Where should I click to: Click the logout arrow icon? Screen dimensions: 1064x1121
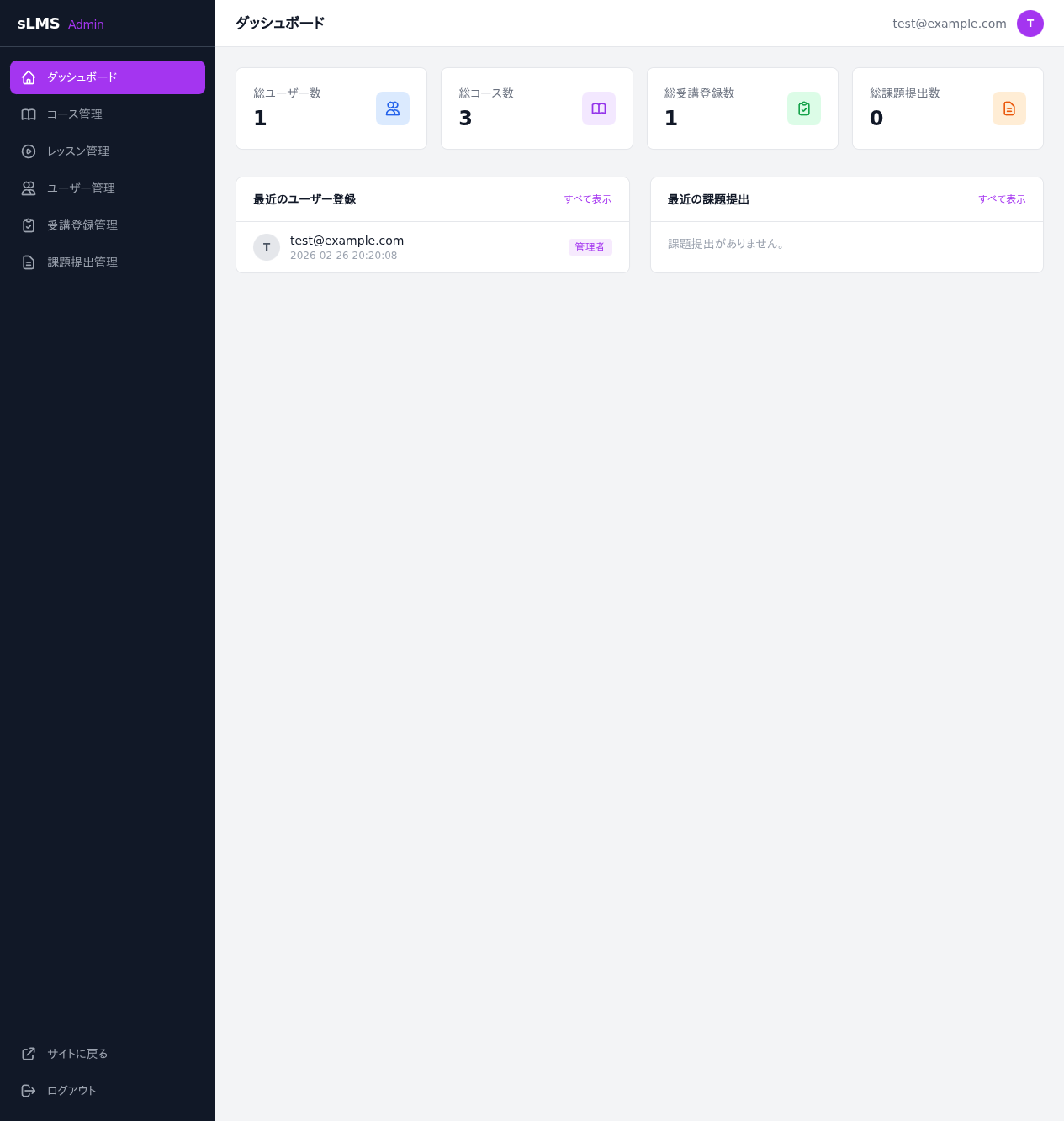pyautogui.click(x=29, y=1091)
